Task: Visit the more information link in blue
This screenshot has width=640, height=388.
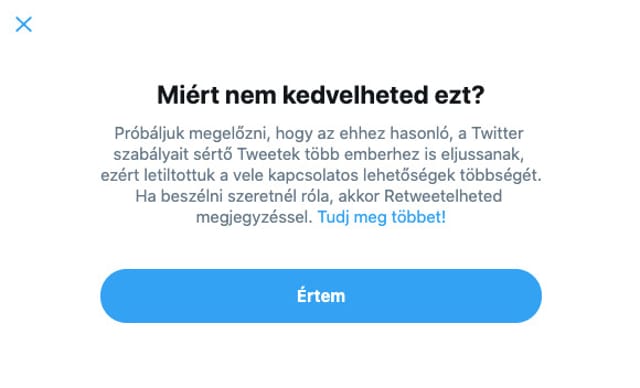Action: [382, 217]
